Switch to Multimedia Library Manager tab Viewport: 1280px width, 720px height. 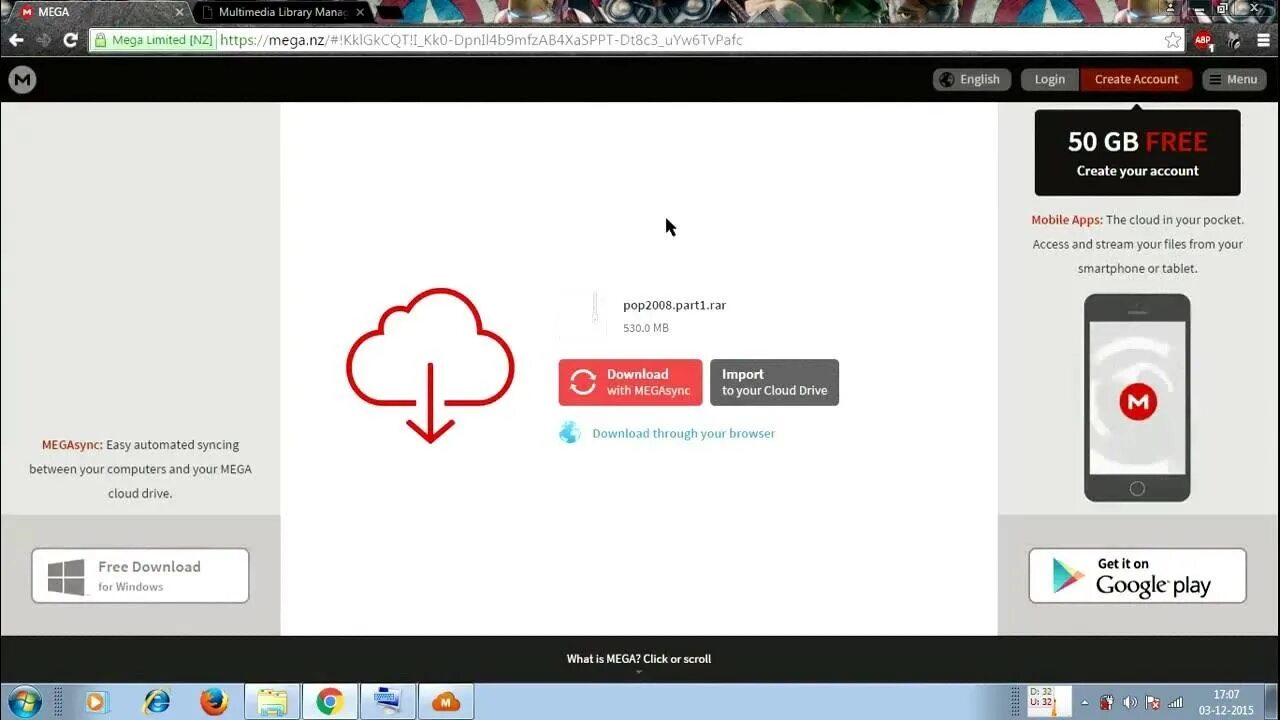[x=282, y=12]
